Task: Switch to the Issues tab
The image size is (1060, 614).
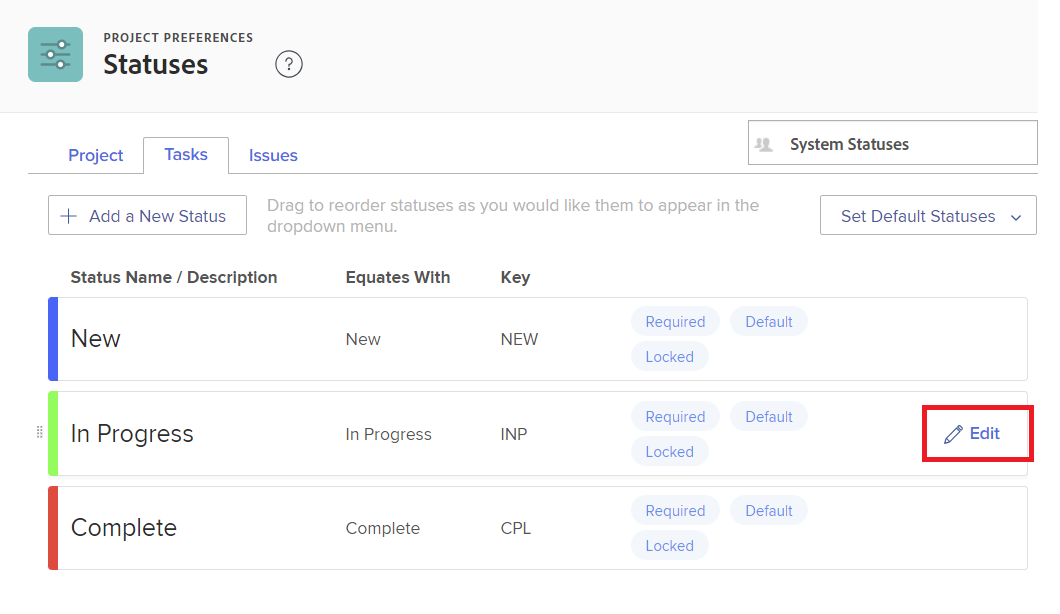Action: pos(273,155)
